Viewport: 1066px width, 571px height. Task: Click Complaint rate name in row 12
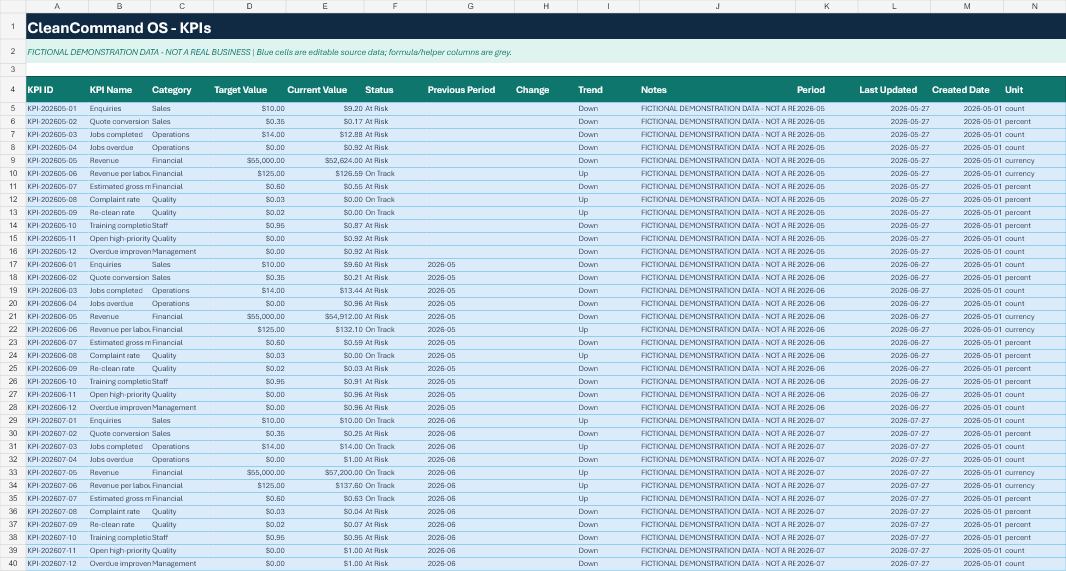click(x=120, y=200)
